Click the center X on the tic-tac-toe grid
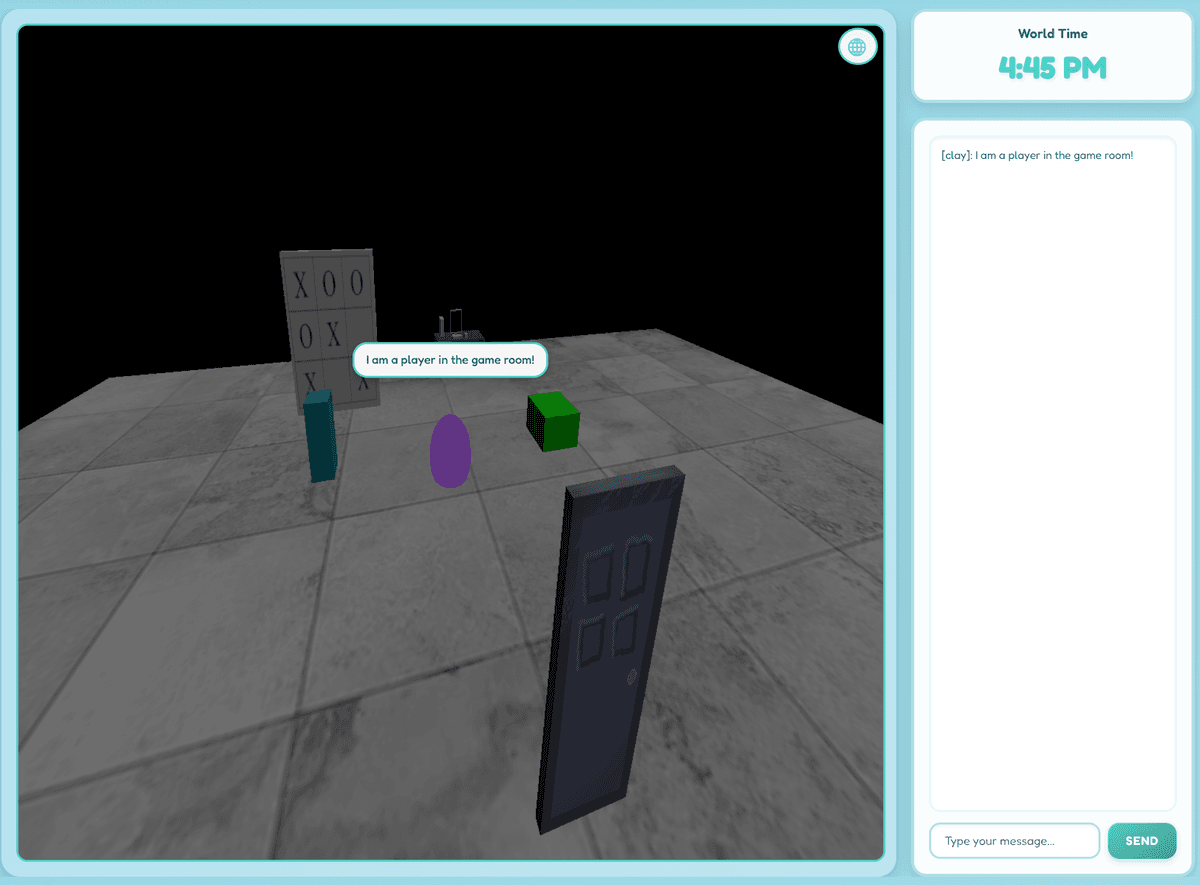 click(333, 334)
